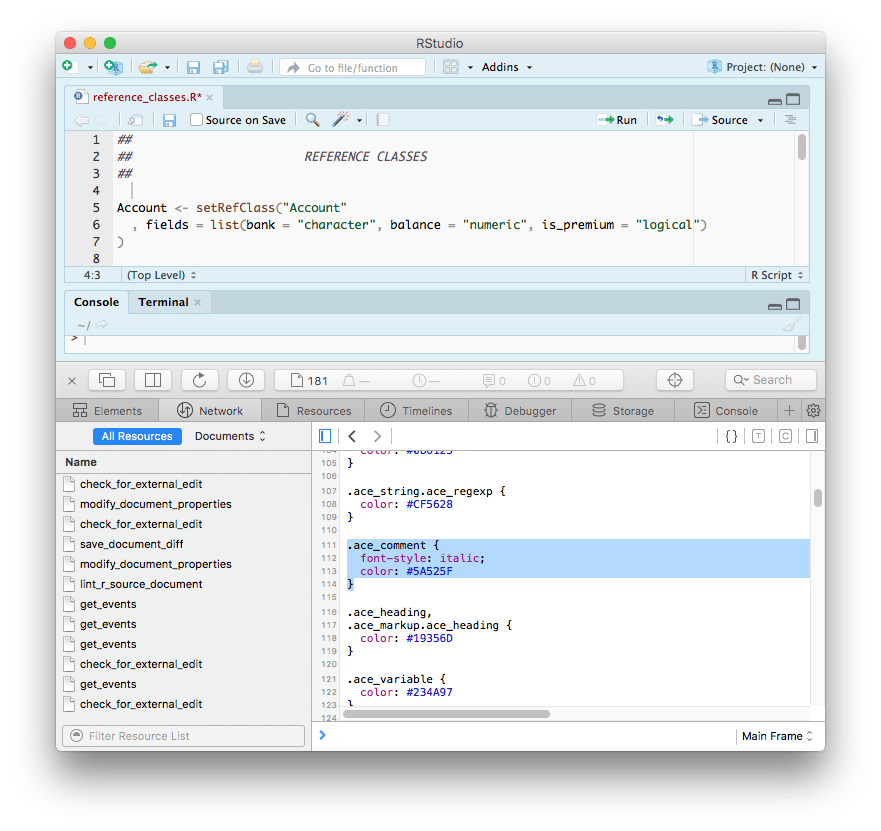Open the Documents type dropdown
Image resolution: width=881 pixels, height=831 pixels.
[230, 437]
